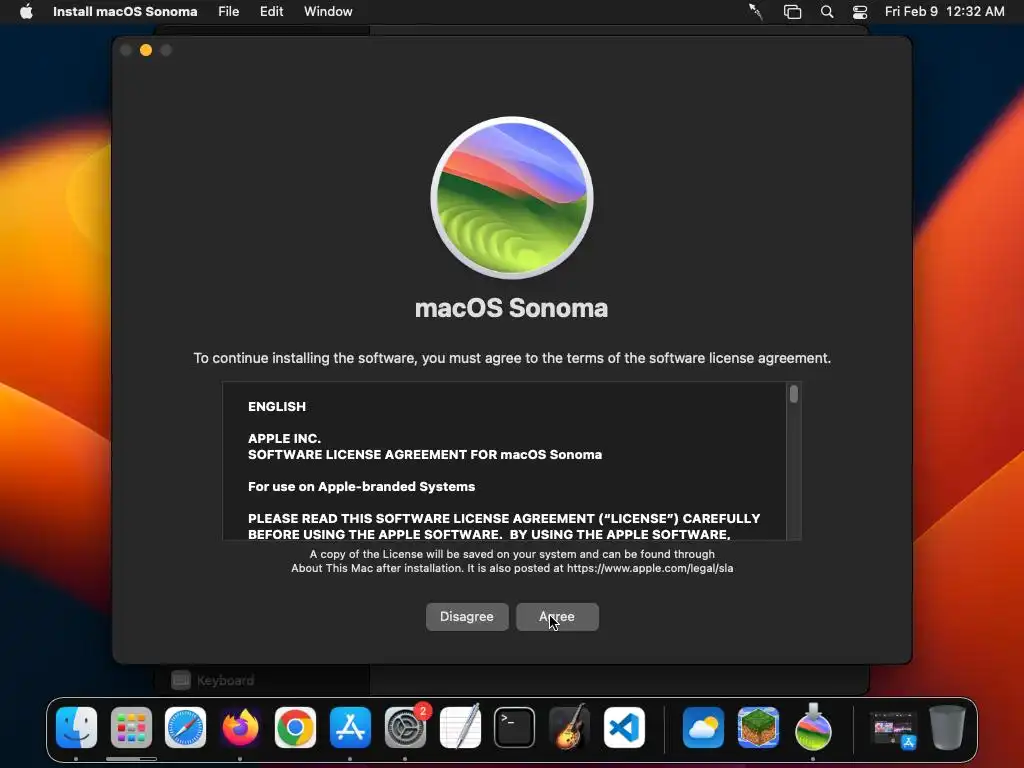Click the date and time in the menu bar

[944, 11]
